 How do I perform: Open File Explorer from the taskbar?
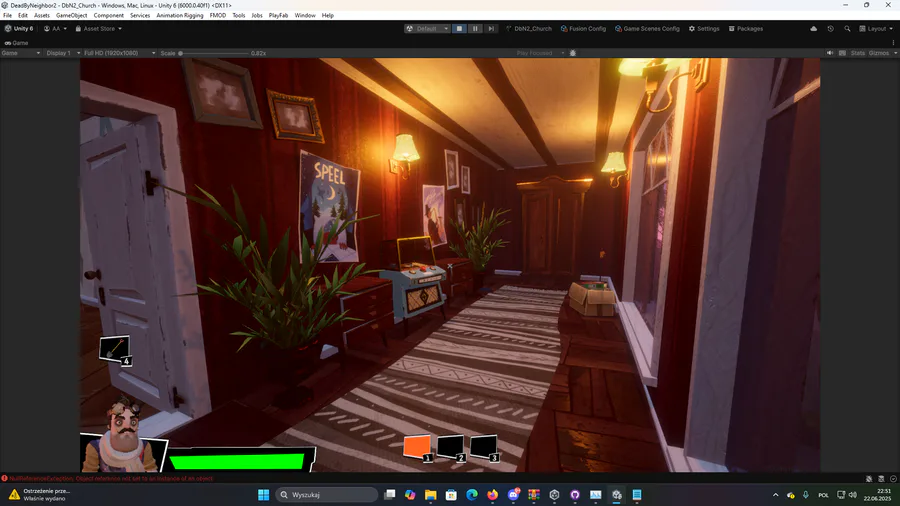(430, 495)
